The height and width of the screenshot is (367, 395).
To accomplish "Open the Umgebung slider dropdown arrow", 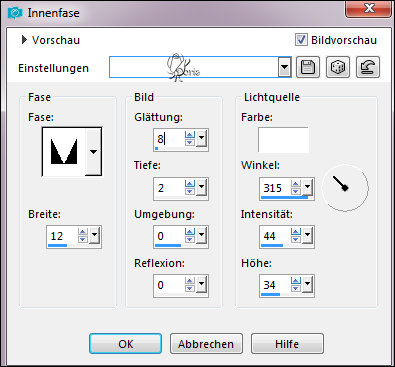I will [x=201, y=235].
